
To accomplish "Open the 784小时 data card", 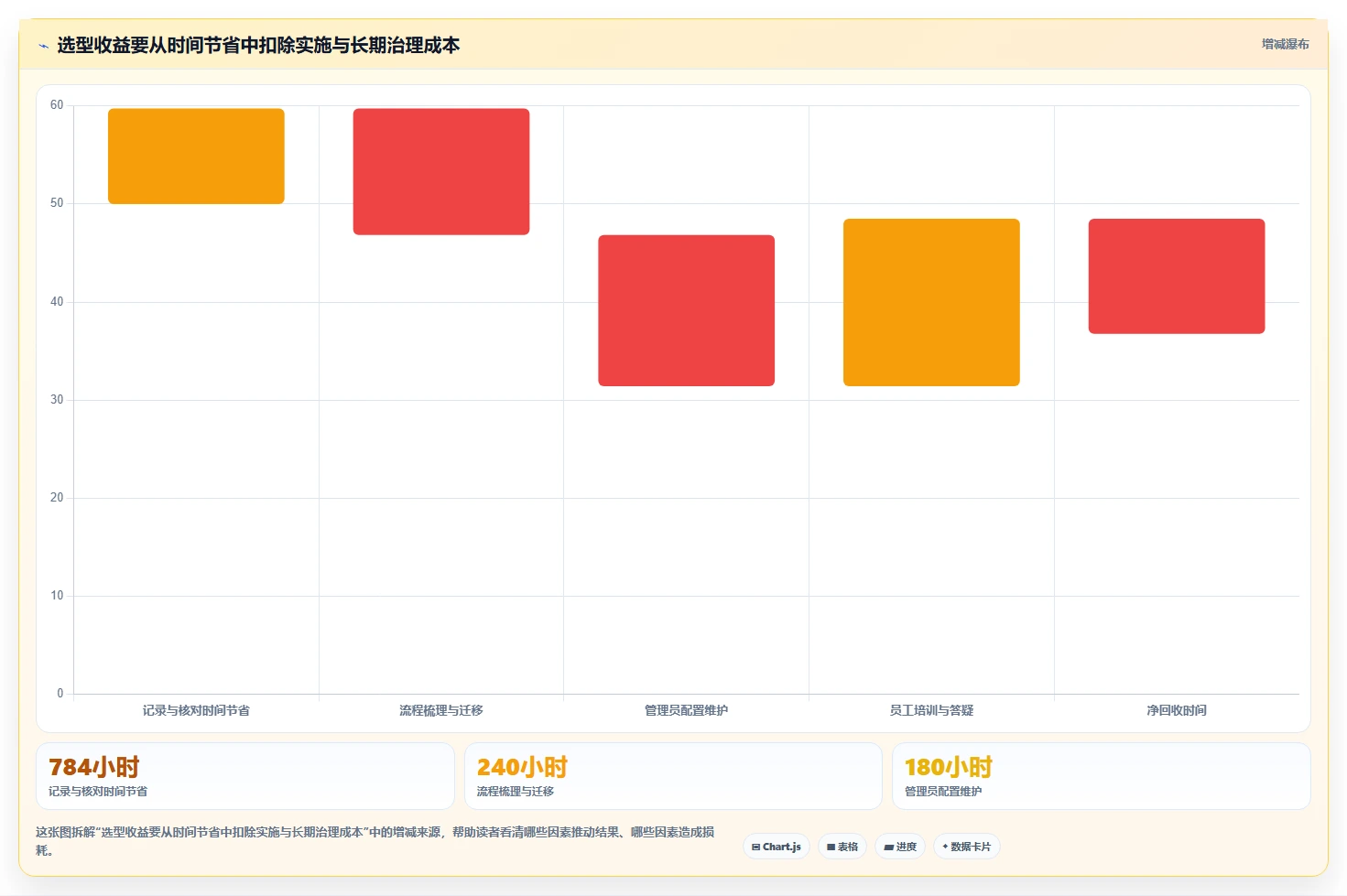I will [x=245, y=776].
